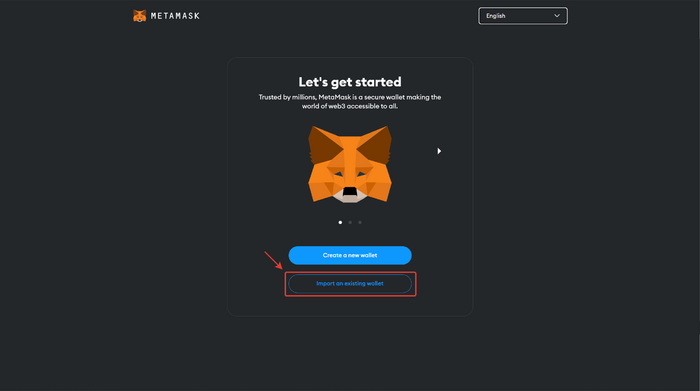This screenshot has height=391, width=700.
Task: Click the fox mascot's right ear
Action: pyautogui.click(x=375, y=144)
